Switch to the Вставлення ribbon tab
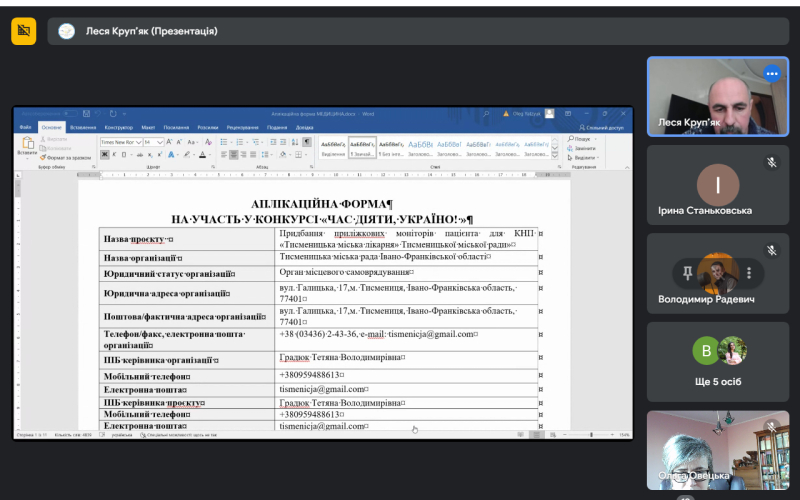 pos(83,128)
